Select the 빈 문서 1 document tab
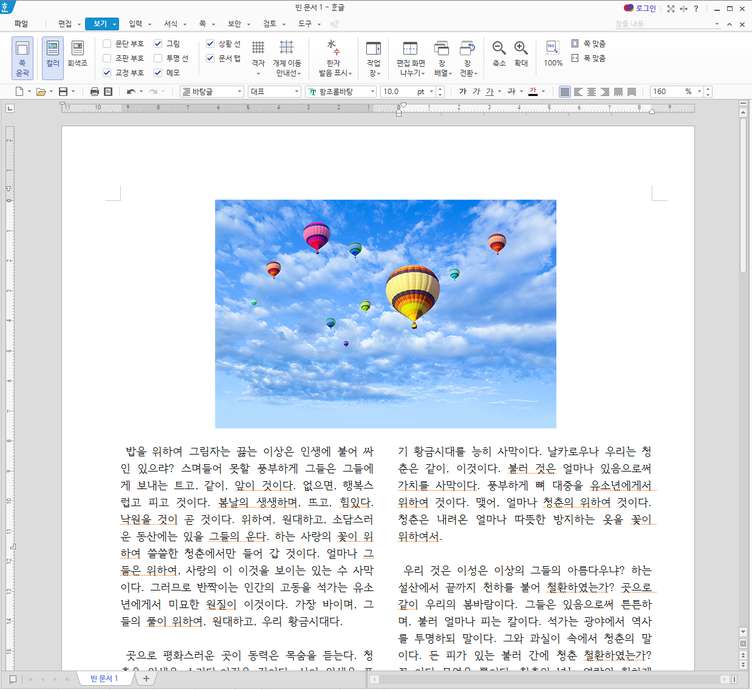This screenshot has width=752, height=690. point(104,678)
